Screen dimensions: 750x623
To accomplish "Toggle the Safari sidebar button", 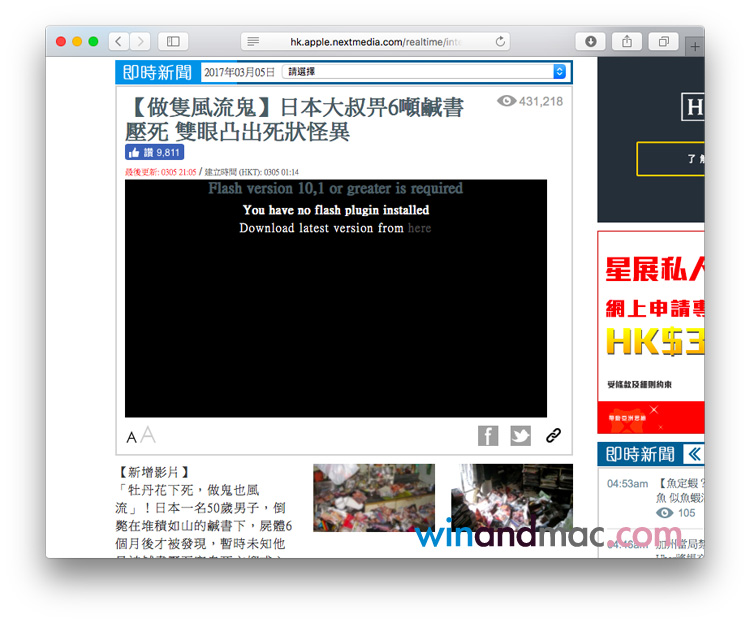I will pyautogui.click(x=173, y=41).
